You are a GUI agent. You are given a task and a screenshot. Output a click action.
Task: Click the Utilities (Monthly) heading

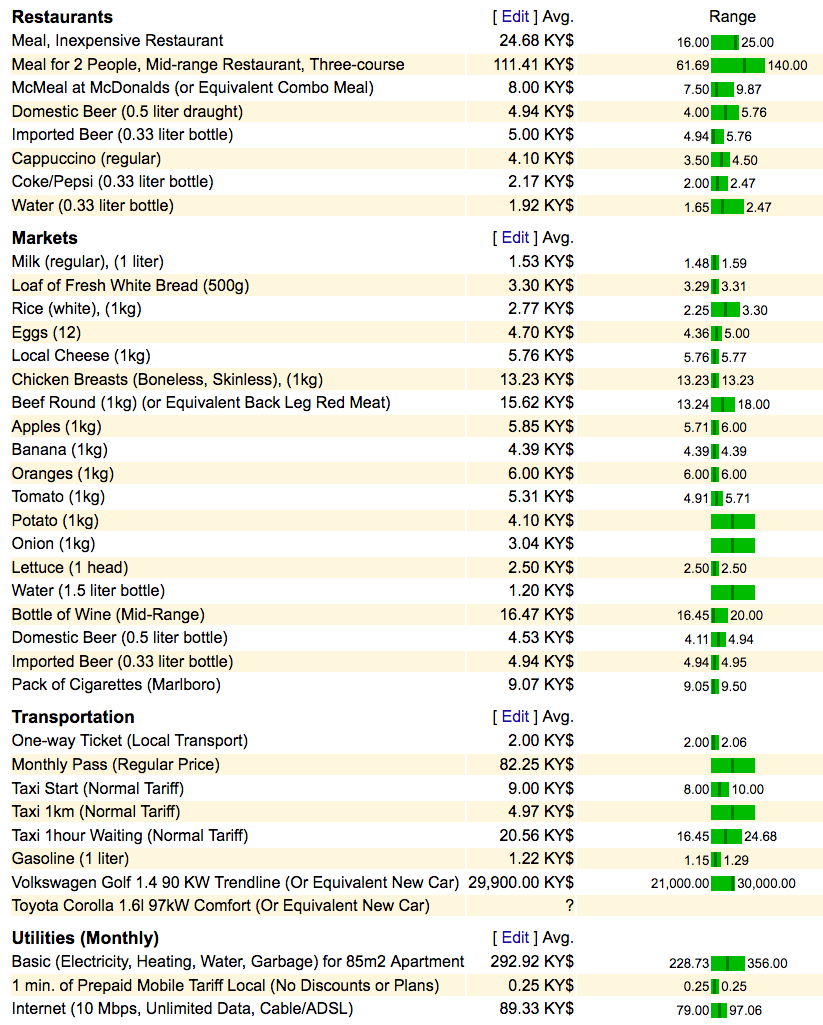(x=85, y=938)
